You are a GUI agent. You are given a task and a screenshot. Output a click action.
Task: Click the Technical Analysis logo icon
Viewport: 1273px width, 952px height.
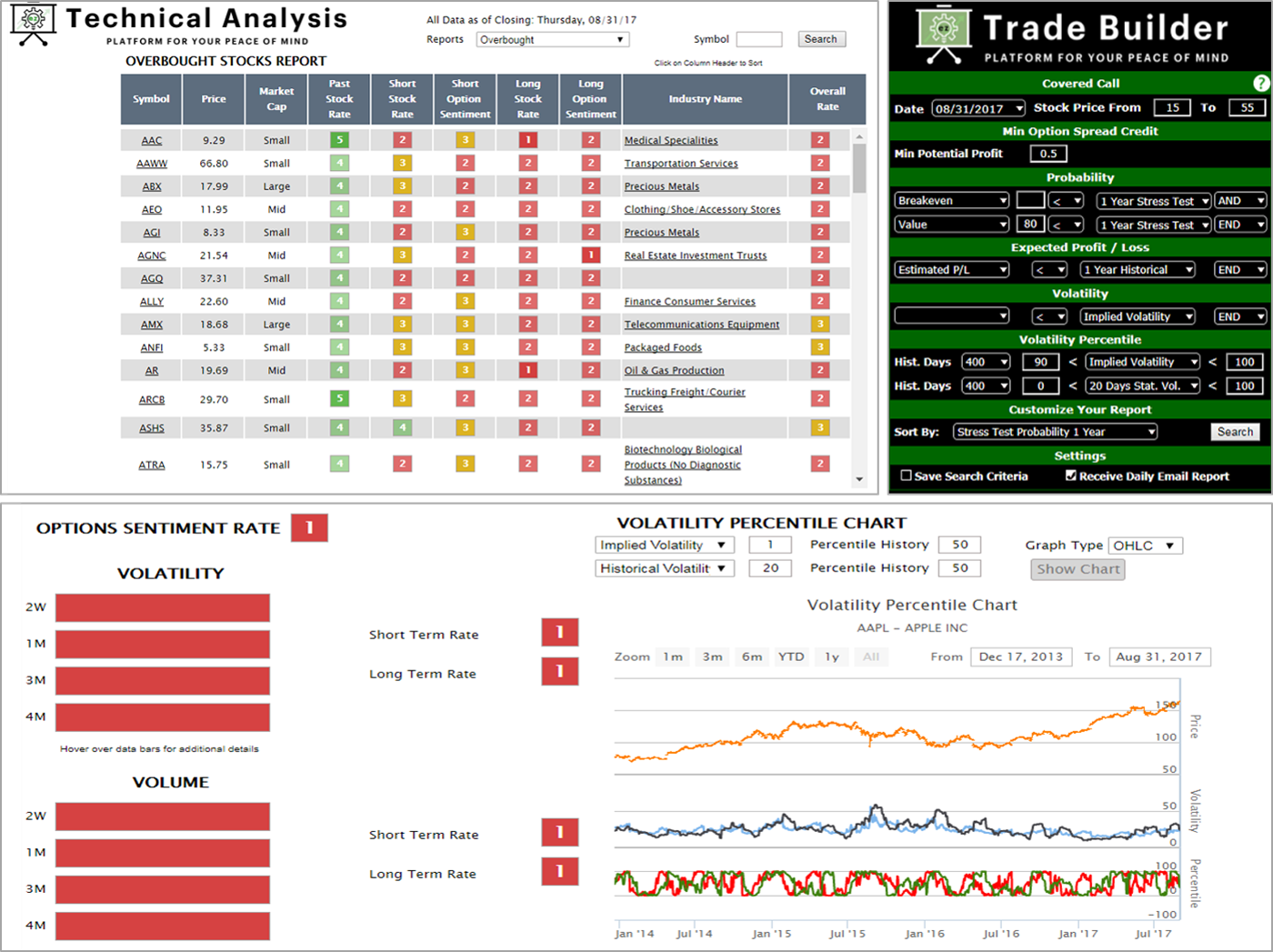[34, 25]
